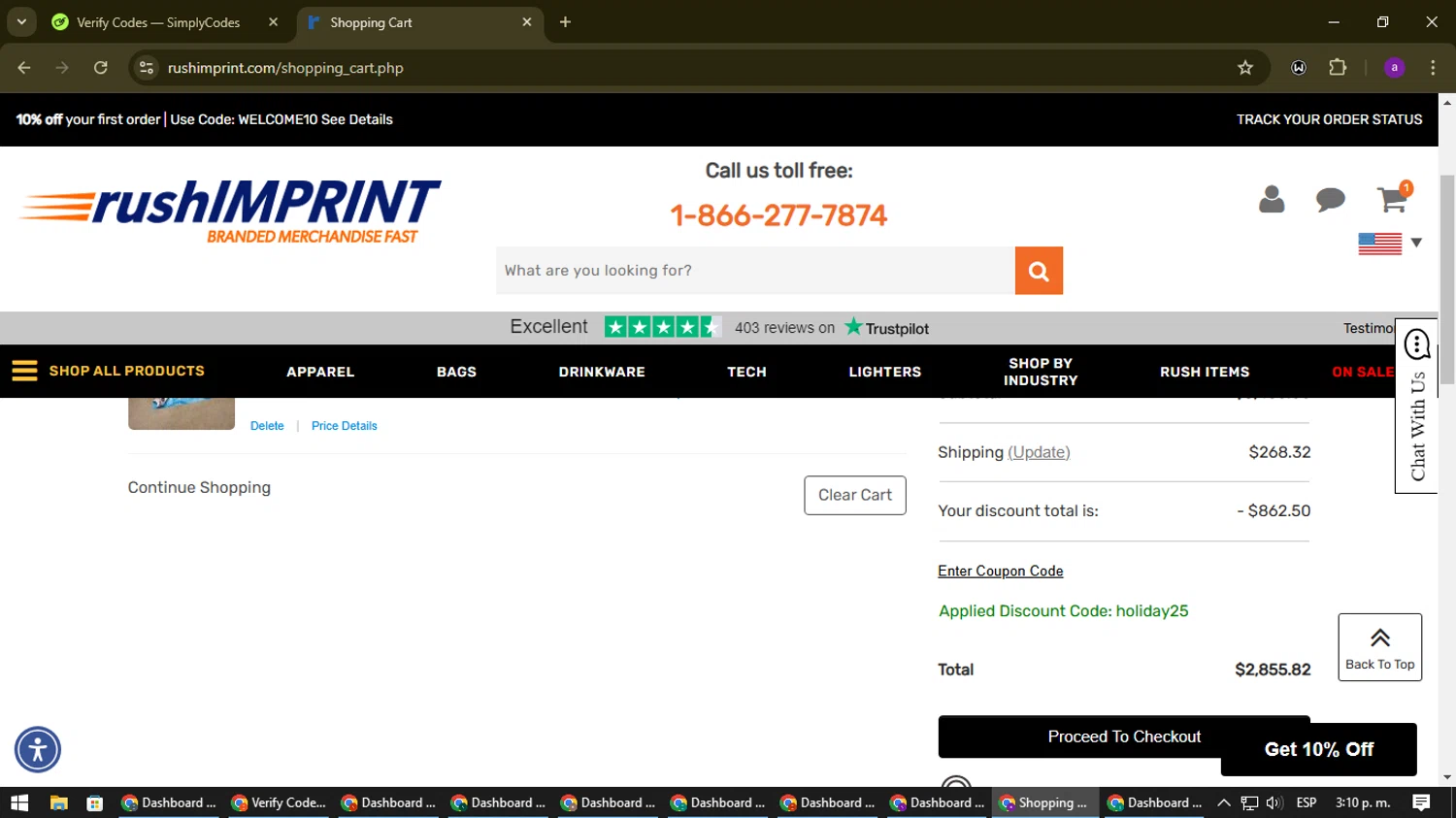Open a new browser tab
This screenshot has height=818, width=1456.
click(x=565, y=21)
